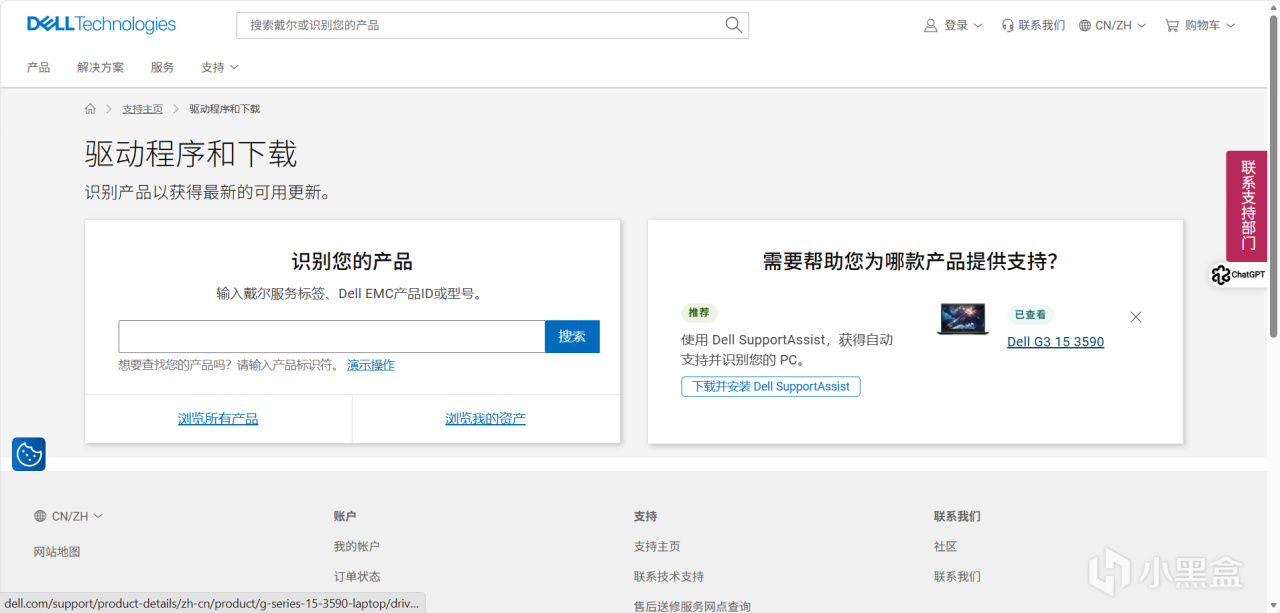Click the 推荐 badge
The width and height of the screenshot is (1280, 613).
point(699,312)
